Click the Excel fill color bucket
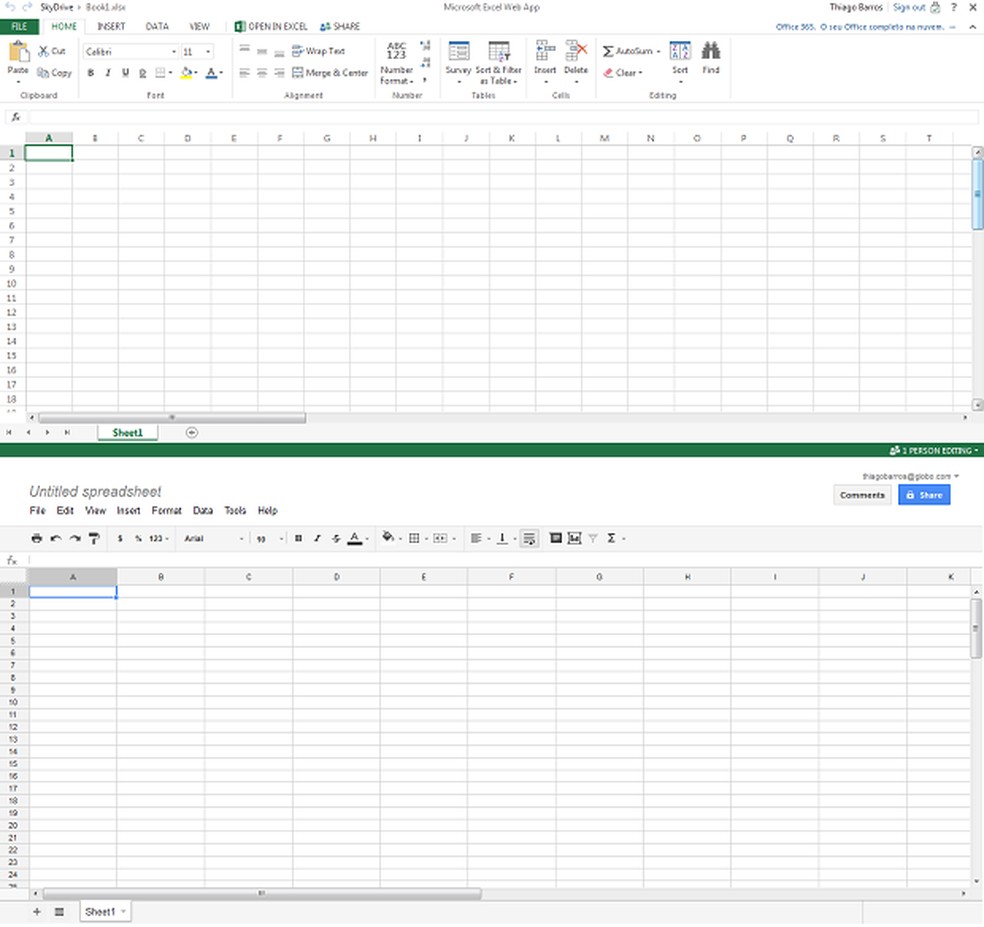Image resolution: width=984 pixels, height=927 pixels. [186, 73]
